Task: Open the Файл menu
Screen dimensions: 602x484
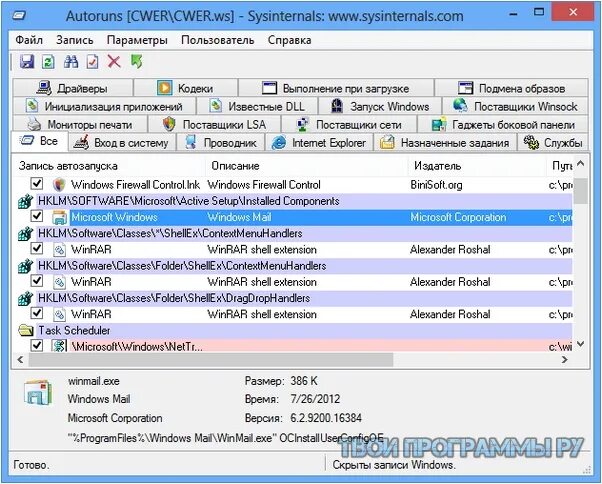Action: (29, 40)
